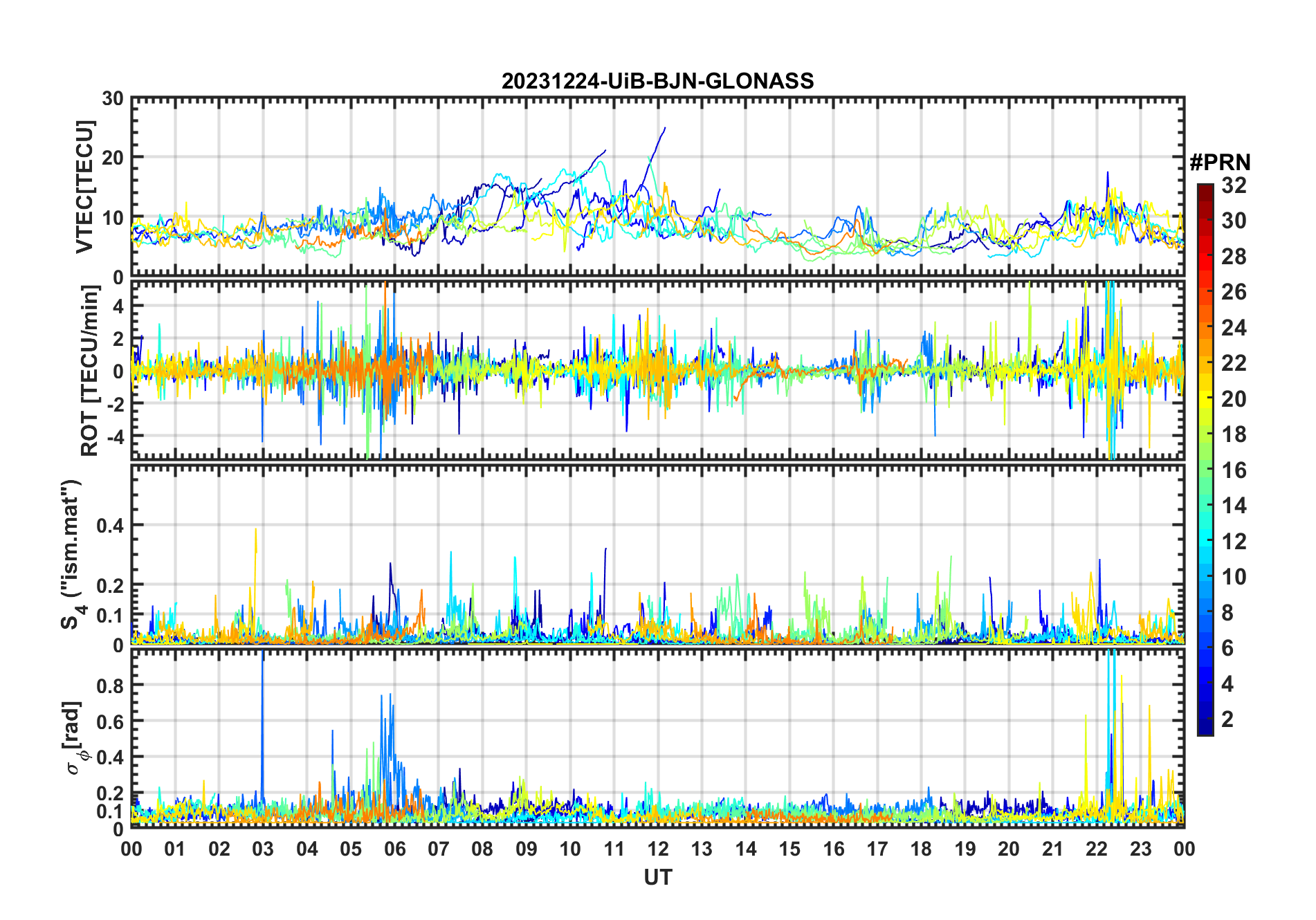
Task: Click the 22 label on the PRN colorbar
Action: (x=1234, y=363)
